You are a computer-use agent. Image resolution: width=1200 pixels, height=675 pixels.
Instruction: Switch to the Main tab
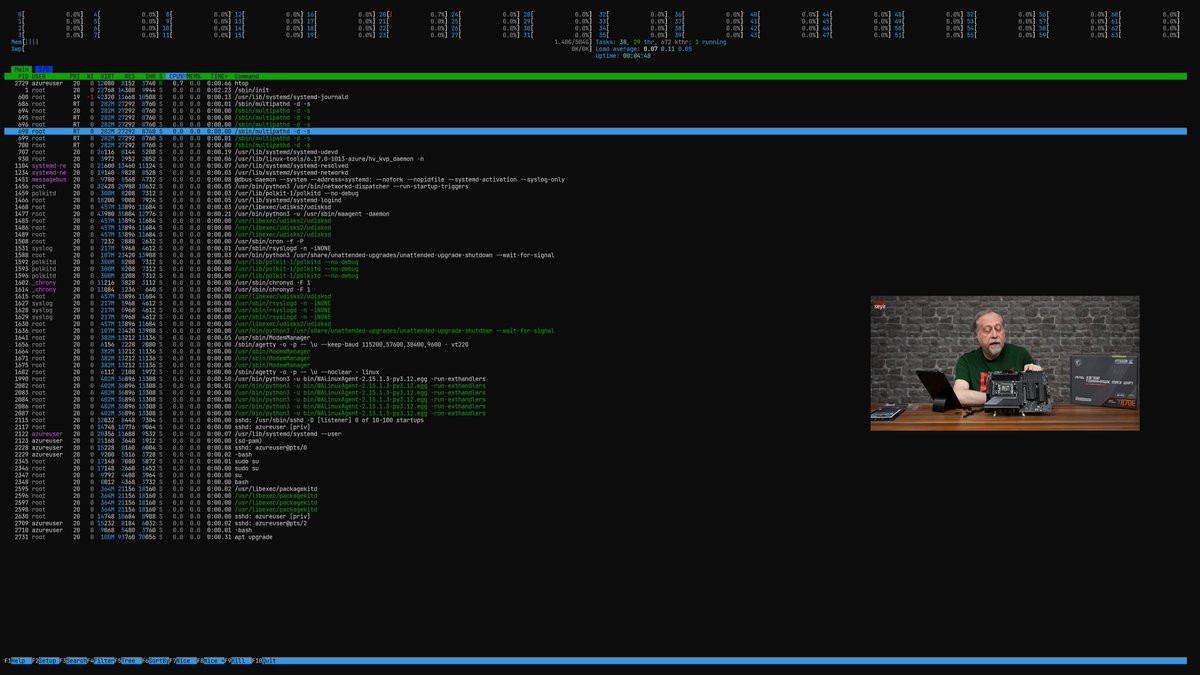point(21,69)
